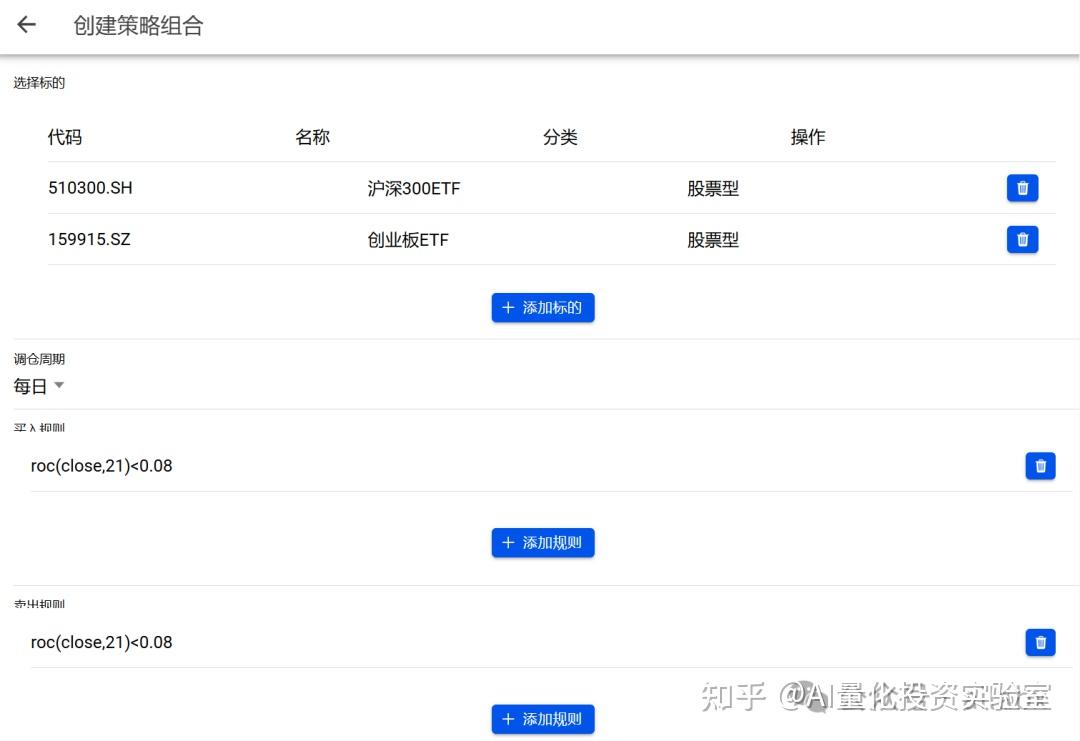Viewport: 1080px width, 741px height.
Task: Click the 添加规则 button under 买入规则
Action: 543,542
